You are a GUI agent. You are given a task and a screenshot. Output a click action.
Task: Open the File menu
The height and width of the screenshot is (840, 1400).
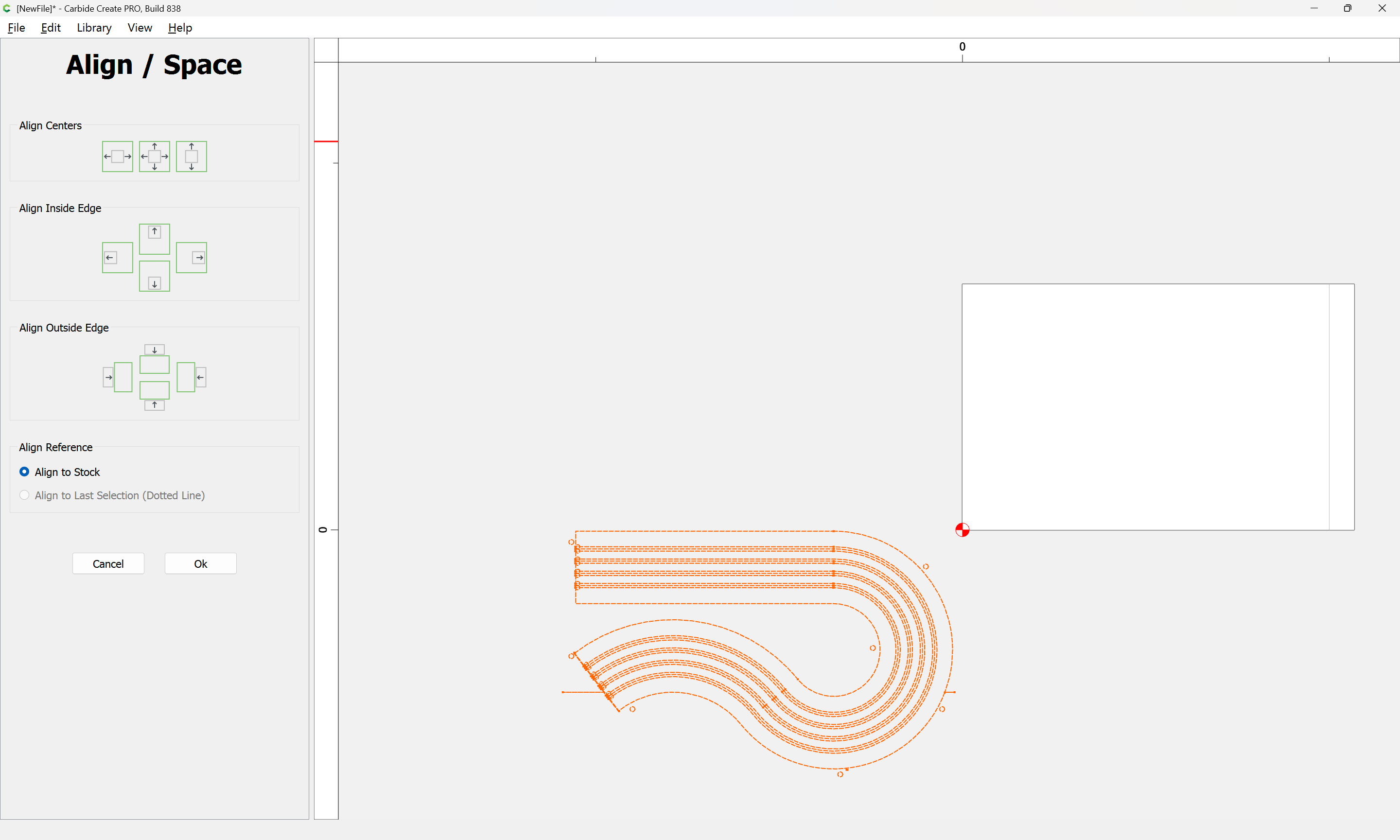16,28
